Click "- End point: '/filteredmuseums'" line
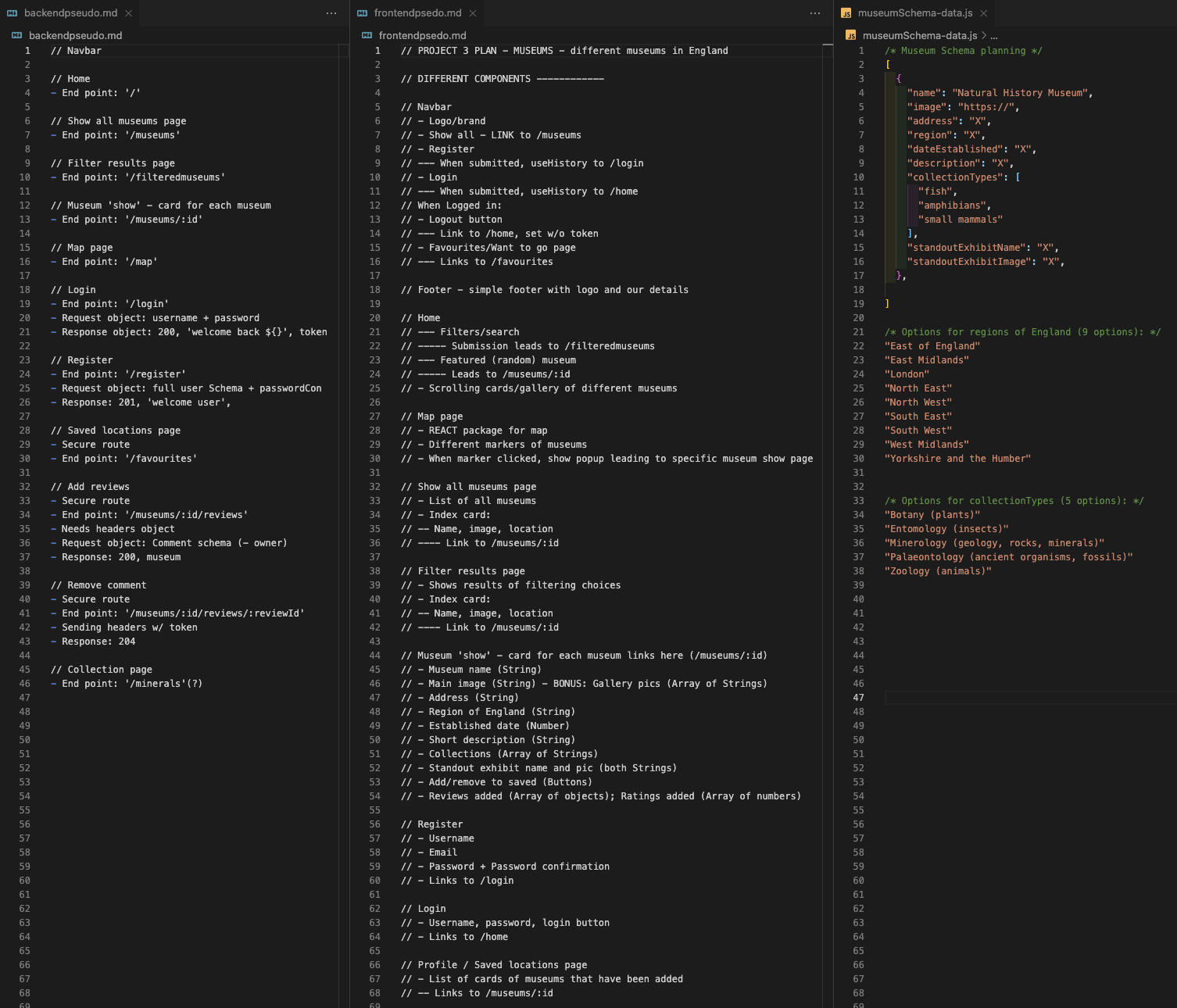This screenshot has height=1008, width=1177. (x=138, y=177)
